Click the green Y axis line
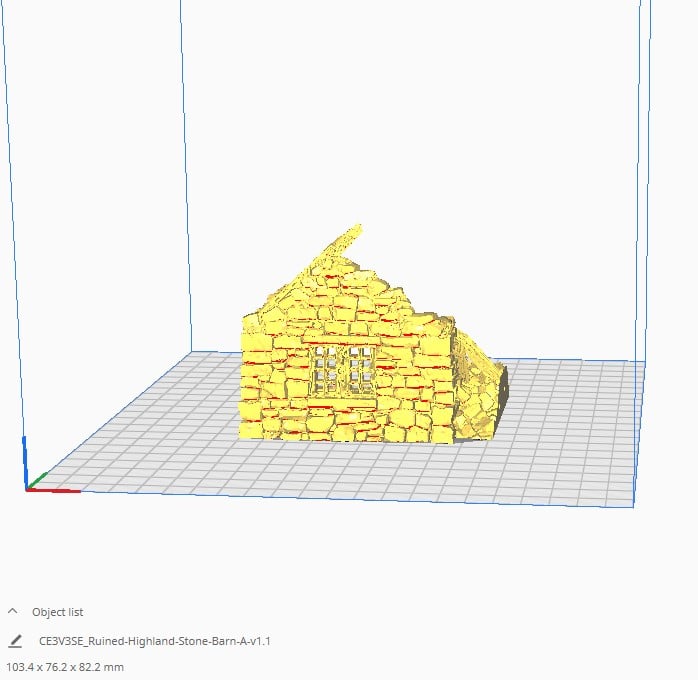Screen dimensions: 698x680 (x=37, y=480)
